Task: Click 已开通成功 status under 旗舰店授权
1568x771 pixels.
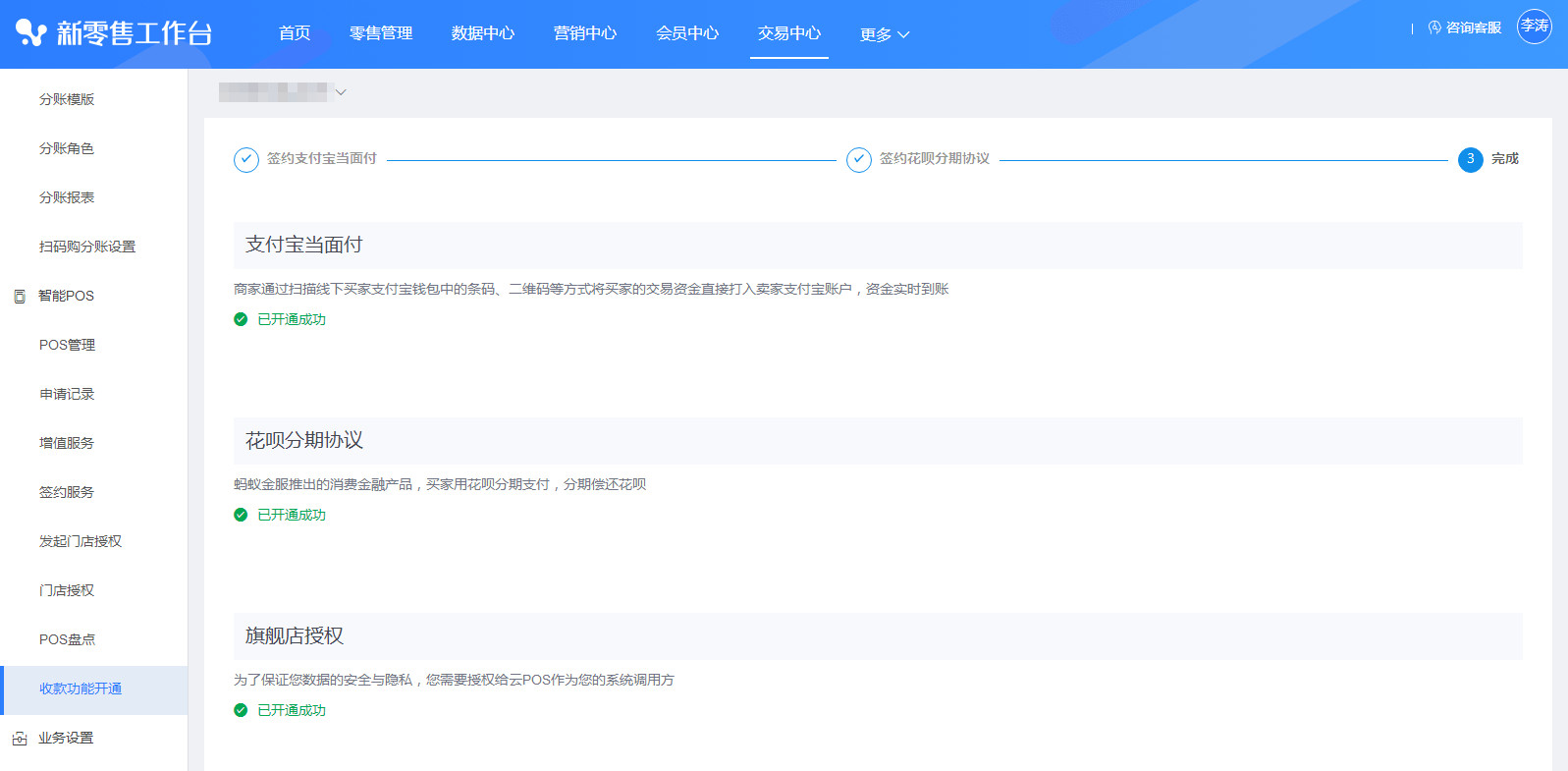Action: coord(292,710)
